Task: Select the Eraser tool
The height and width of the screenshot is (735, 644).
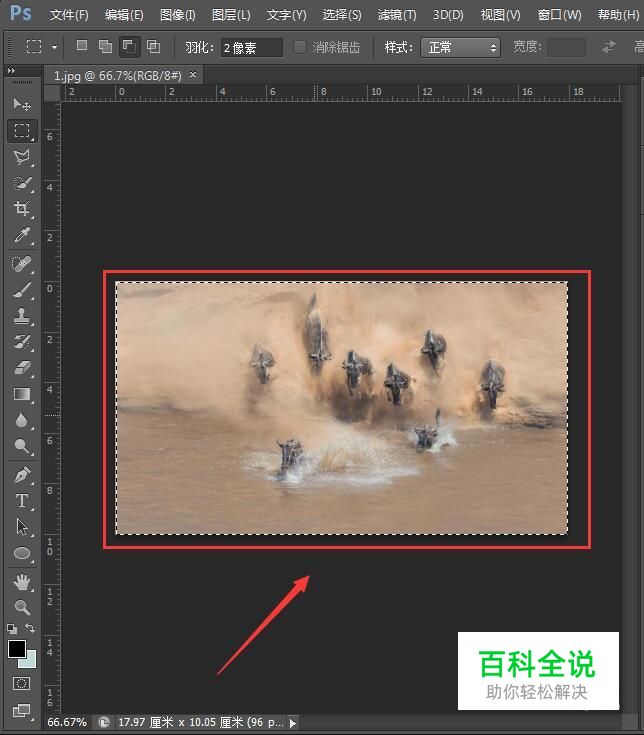Action: 22,368
